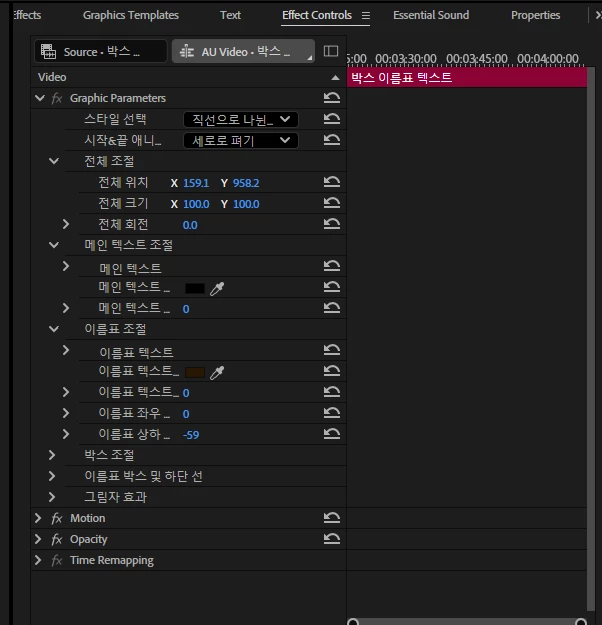Reset 메인 텍스트 color parameter
This screenshot has height=625, width=602.
tap(332, 287)
